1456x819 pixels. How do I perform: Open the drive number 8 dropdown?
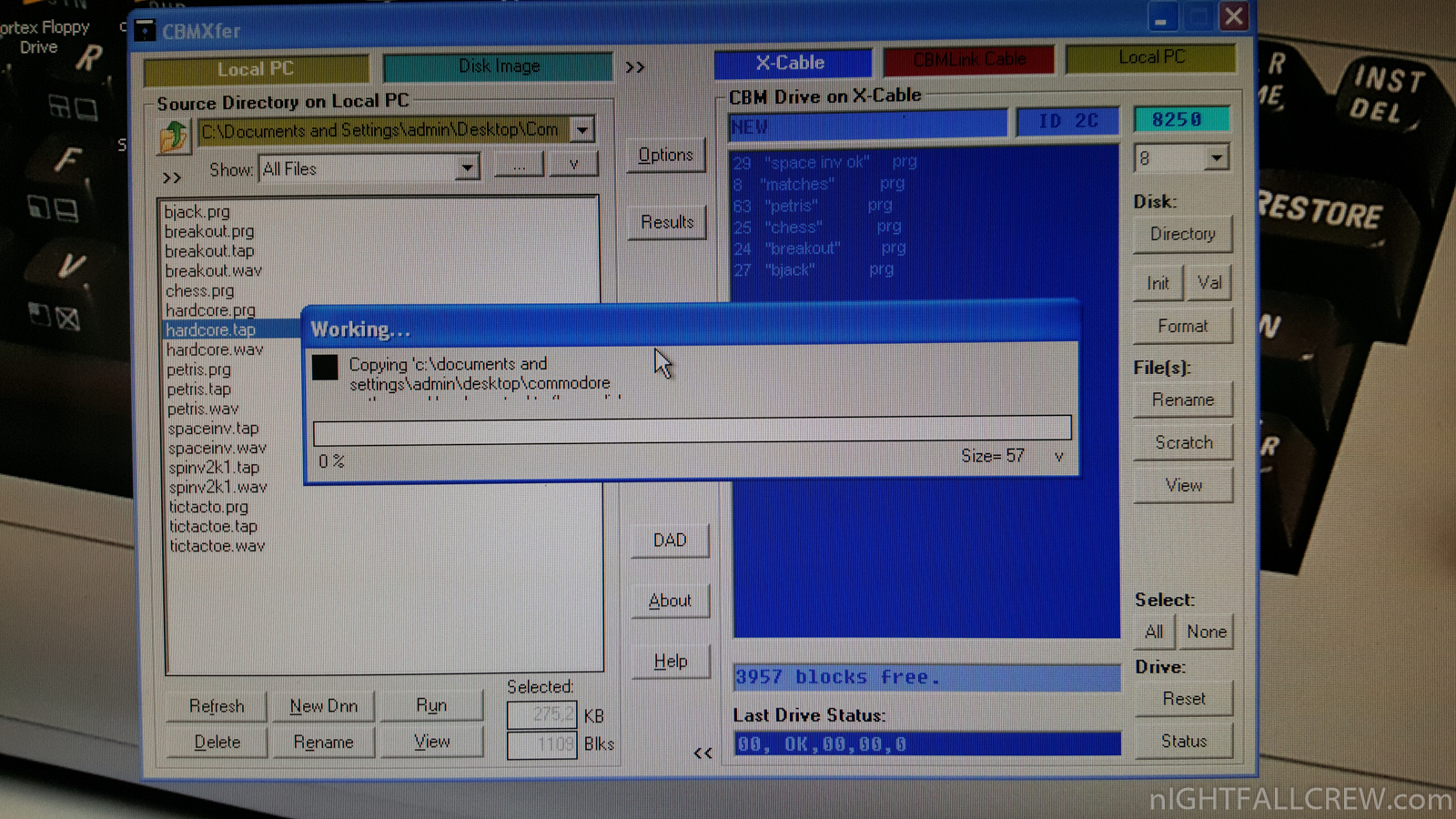pyautogui.click(x=1217, y=158)
